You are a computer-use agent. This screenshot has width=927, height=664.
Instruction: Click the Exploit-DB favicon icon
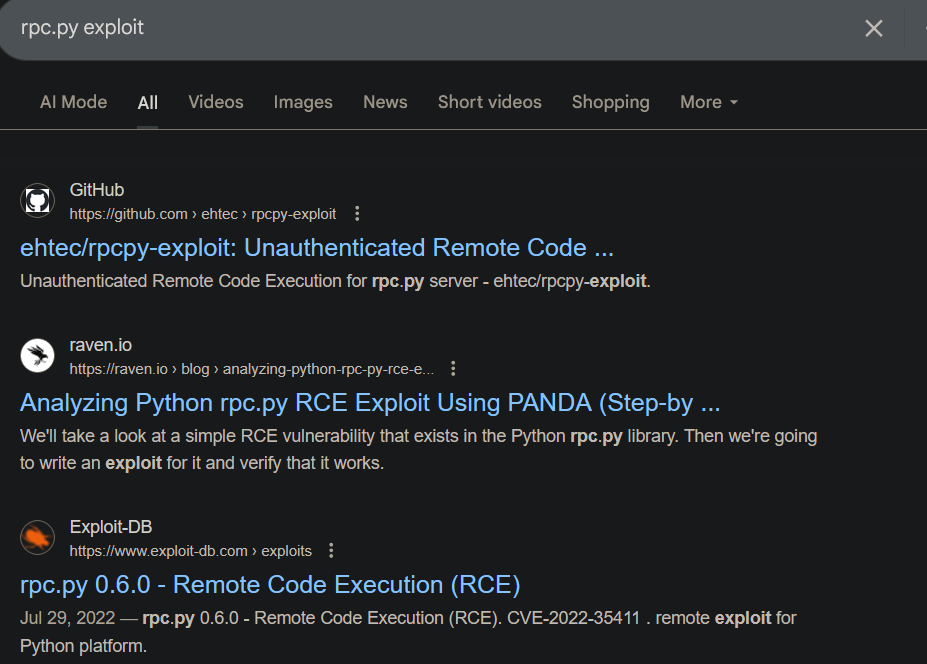(x=37, y=537)
